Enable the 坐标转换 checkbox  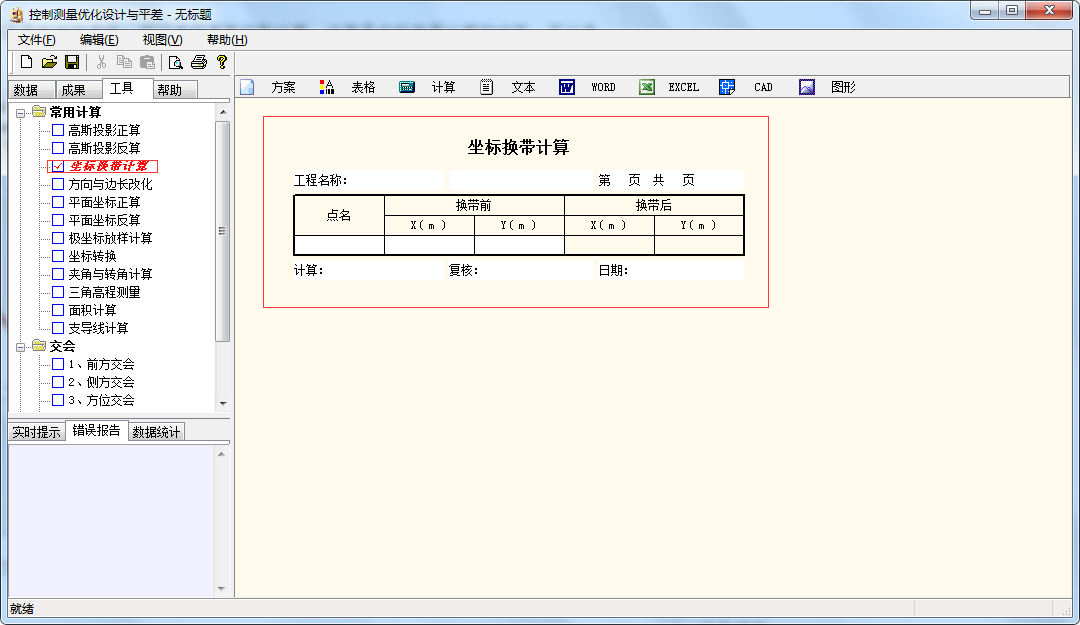click(x=58, y=256)
